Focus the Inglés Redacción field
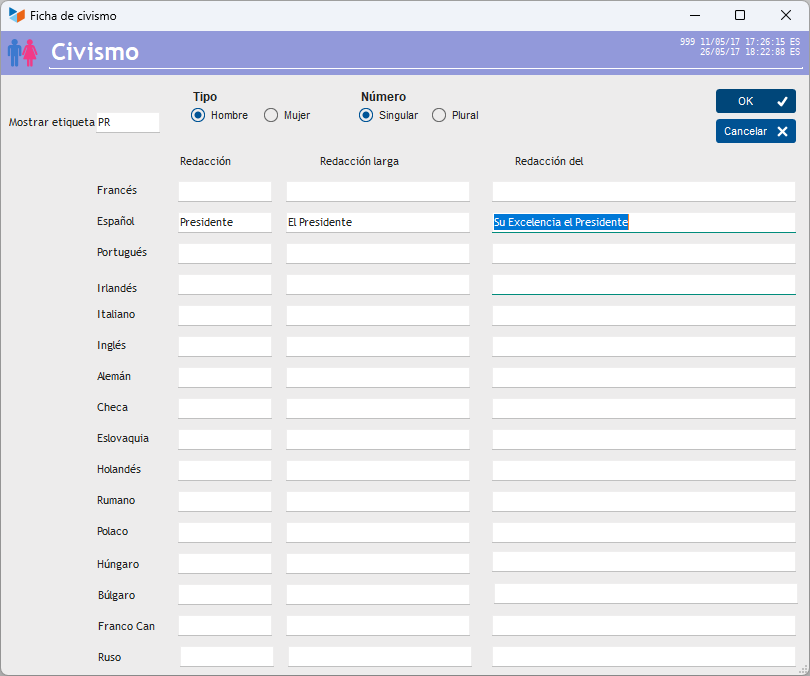This screenshot has width=810, height=676. (225, 346)
